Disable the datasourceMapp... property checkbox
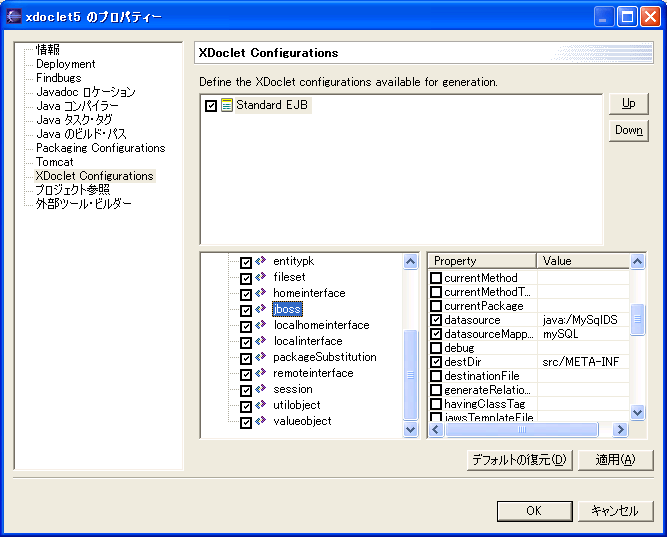 pos(436,334)
